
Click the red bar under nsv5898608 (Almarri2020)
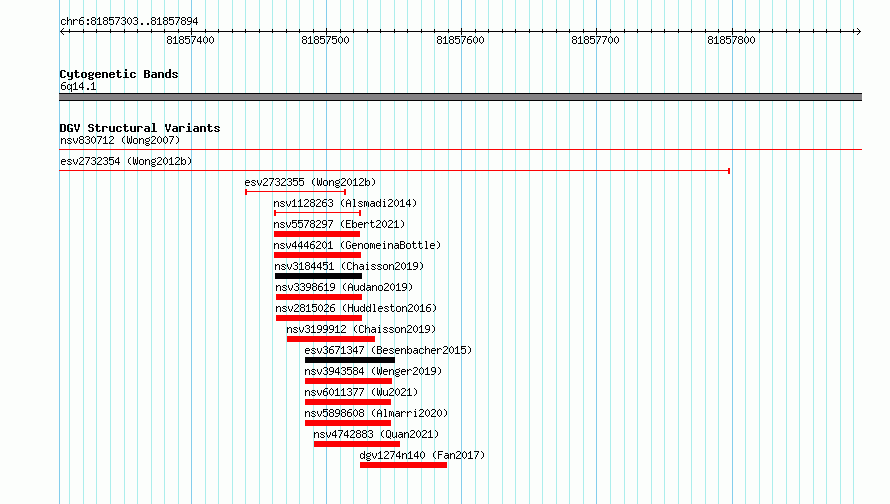click(348, 423)
